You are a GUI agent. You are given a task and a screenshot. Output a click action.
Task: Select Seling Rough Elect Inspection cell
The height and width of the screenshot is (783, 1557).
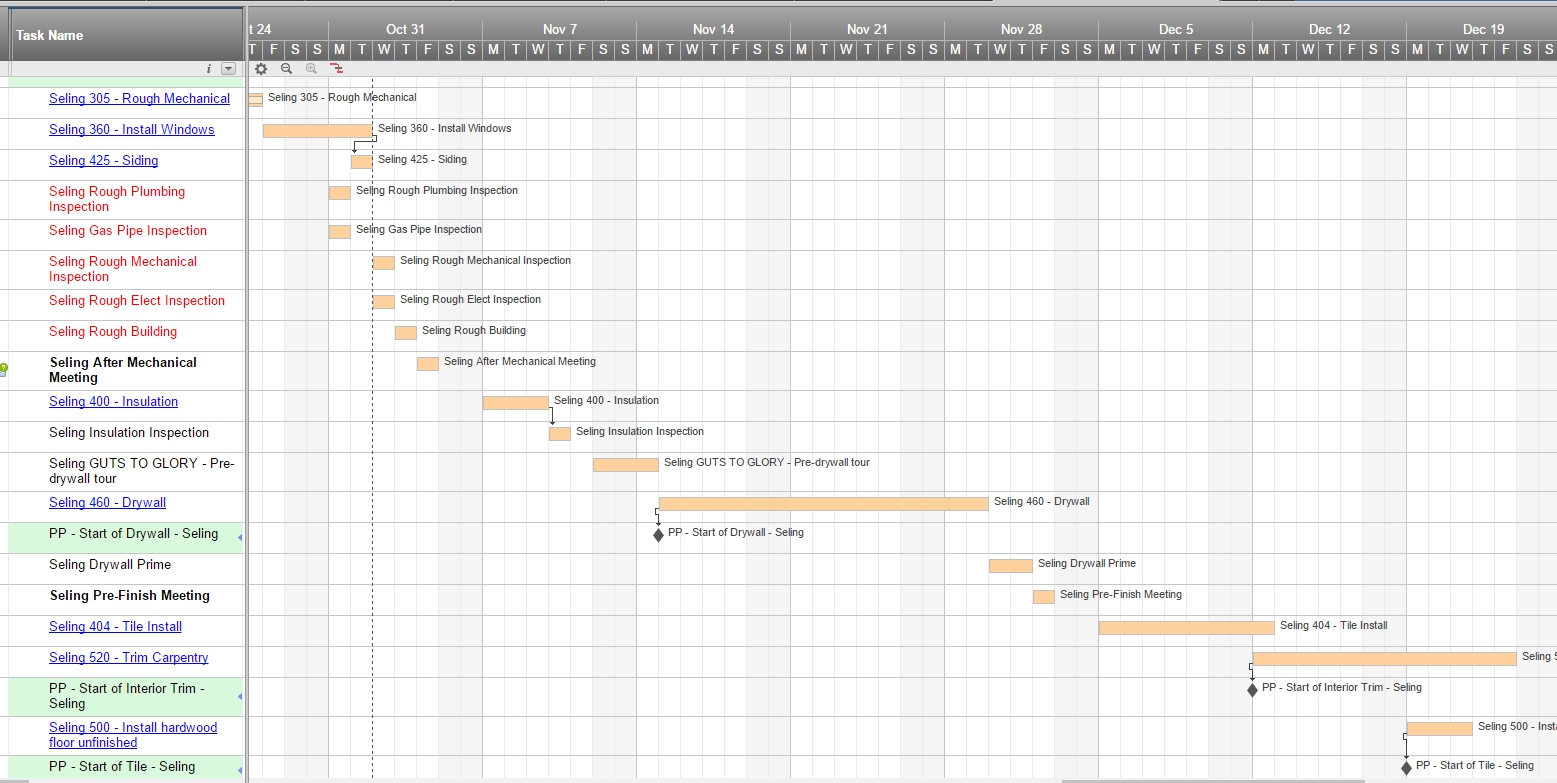click(x=126, y=305)
